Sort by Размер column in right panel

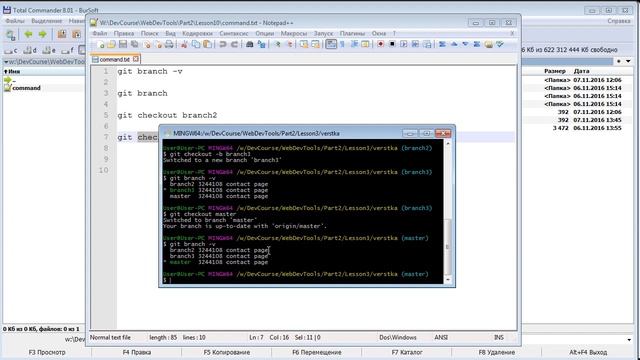[x=555, y=71]
